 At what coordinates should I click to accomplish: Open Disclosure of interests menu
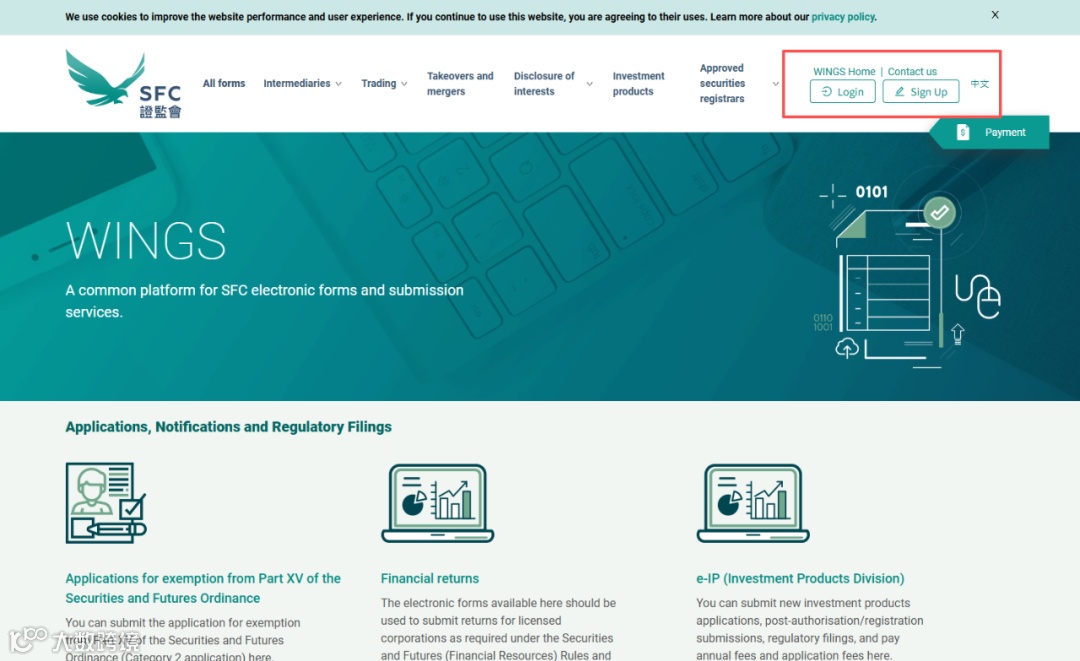click(544, 83)
